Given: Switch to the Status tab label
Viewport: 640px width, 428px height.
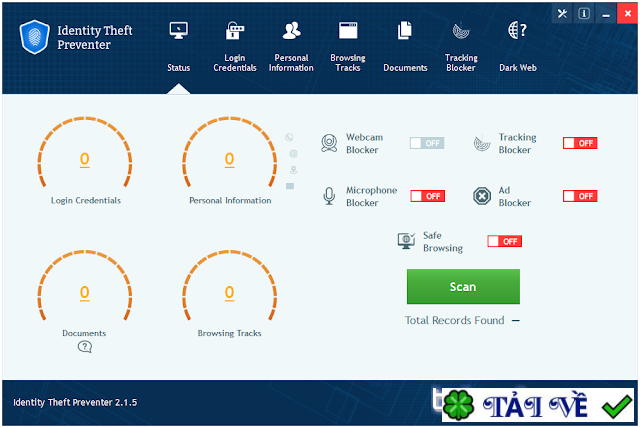Looking at the screenshot, I should 178,68.
